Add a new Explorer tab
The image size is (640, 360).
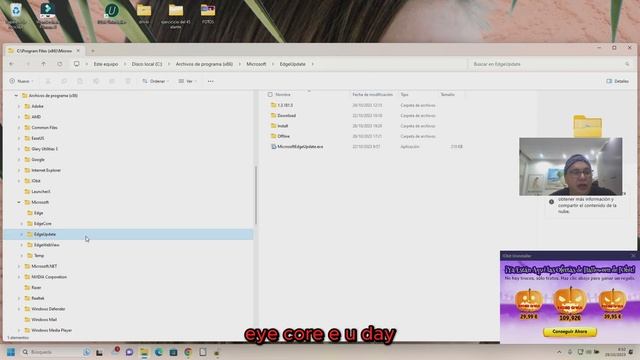pyautogui.click(x=93, y=51)
